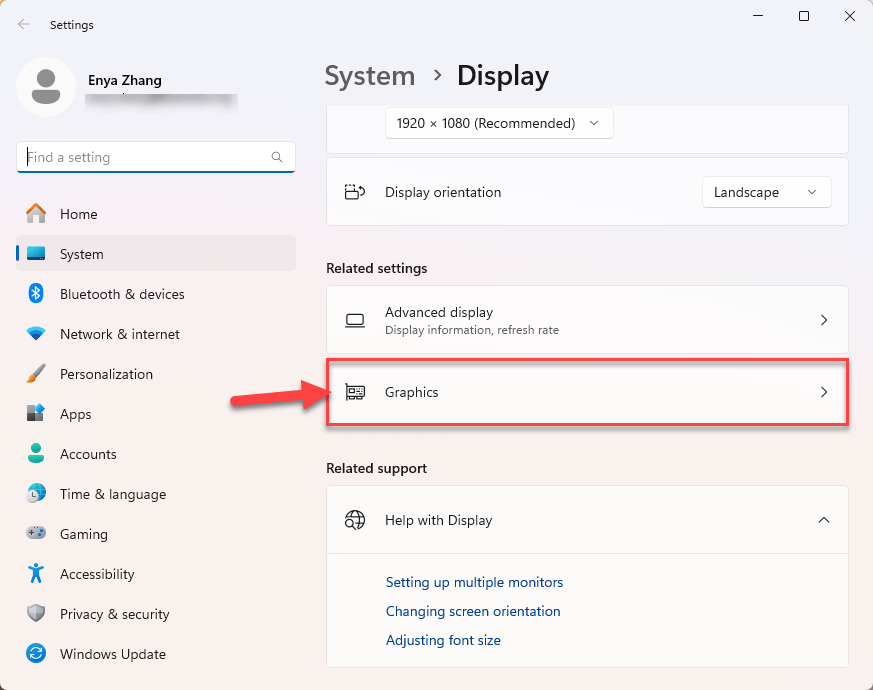Select Time & language in sidebar
The height and width of the screenshot is (690, 873).
(112, 494)
